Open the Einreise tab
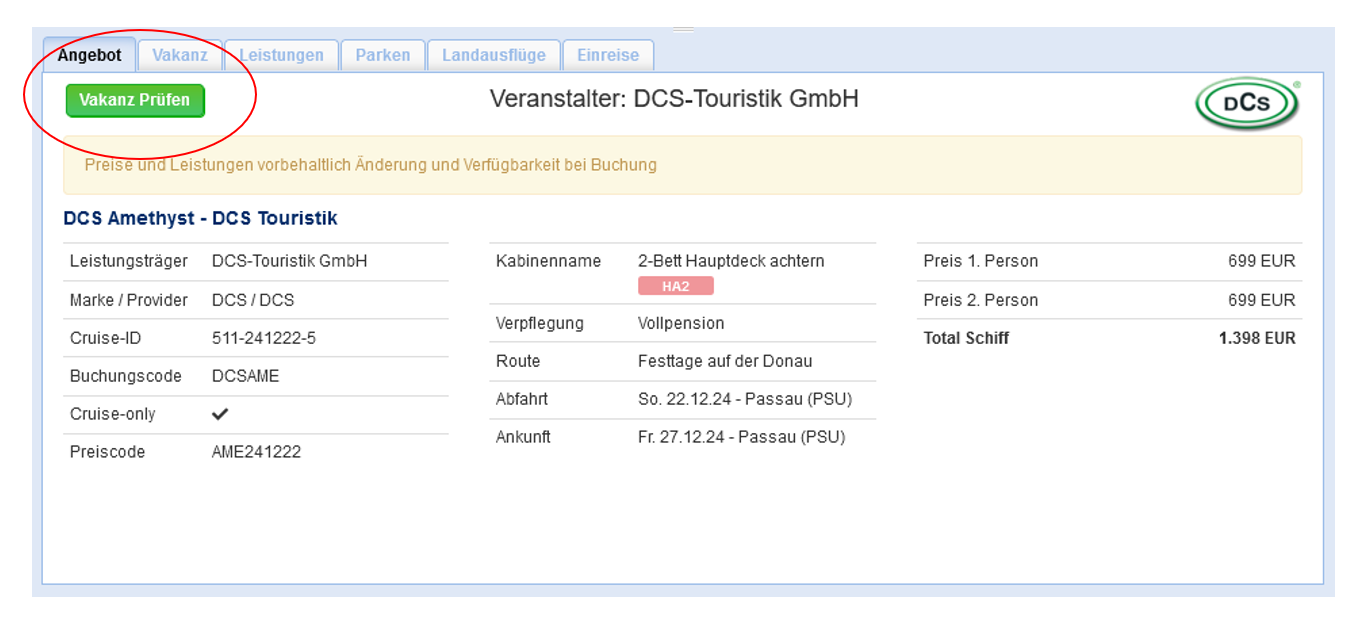1346x643 pixels. point(608,55)
